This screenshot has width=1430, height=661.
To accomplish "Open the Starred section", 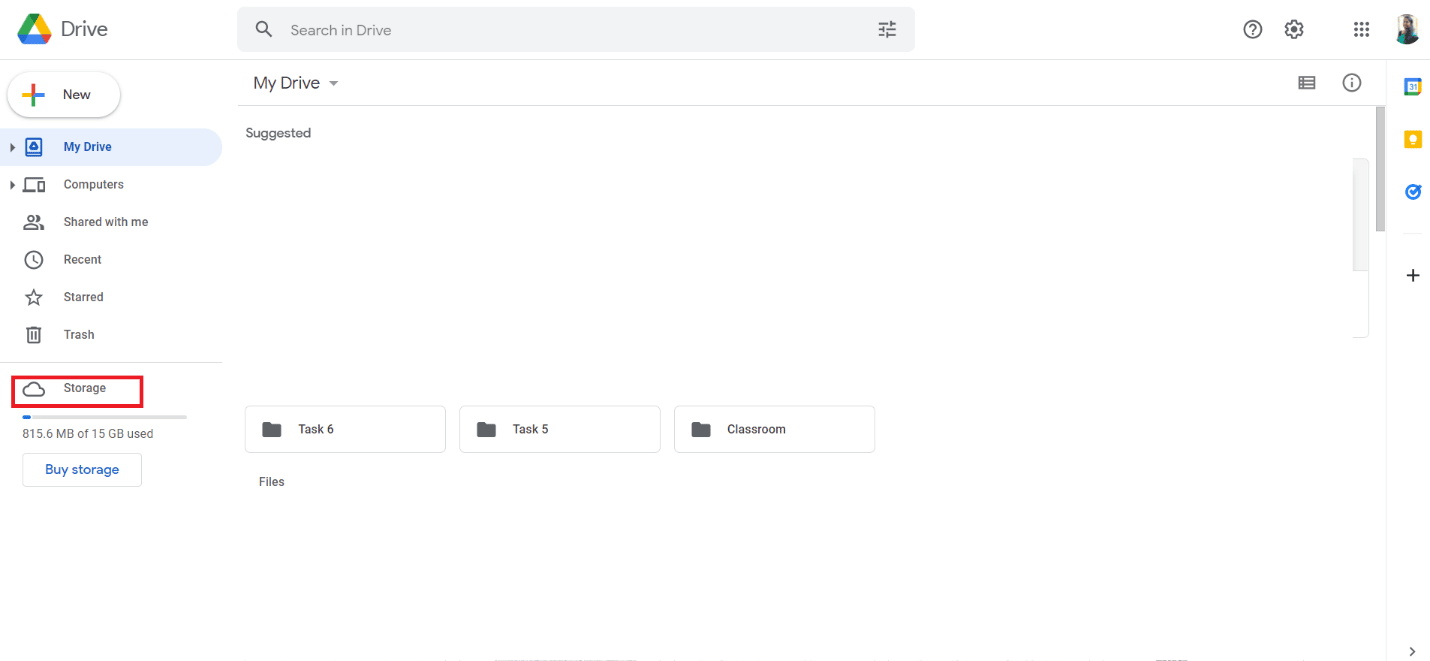I will tap(111, 297).
